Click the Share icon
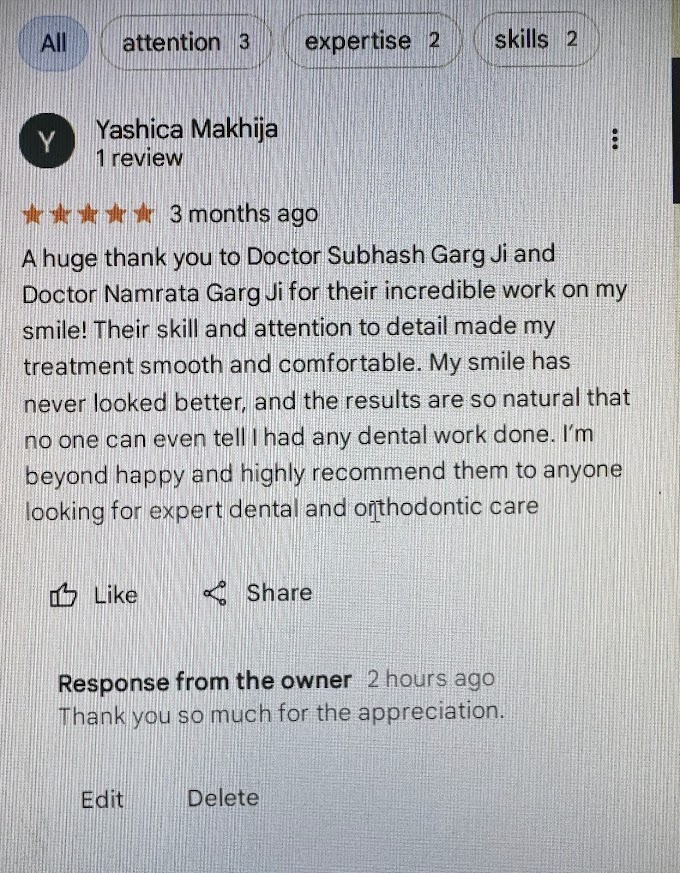The width and height of the screenshot is (680, 873). coord(216,594)
